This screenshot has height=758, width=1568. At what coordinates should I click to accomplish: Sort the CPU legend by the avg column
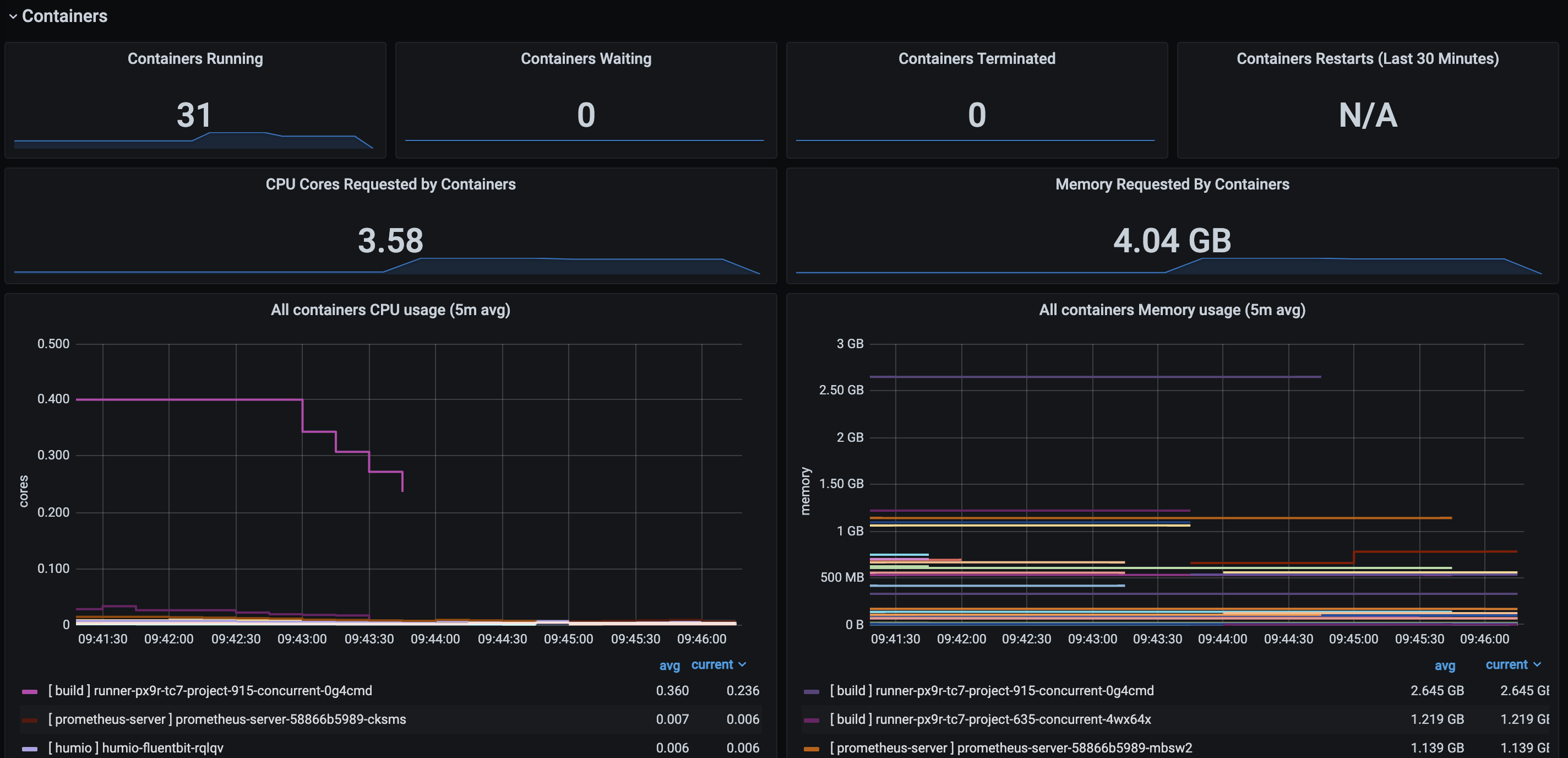[669, 665]
